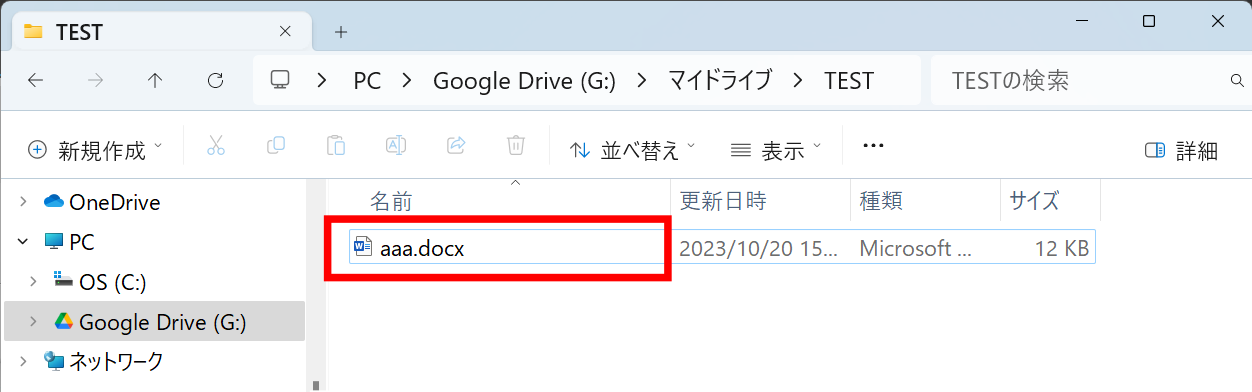Open the 並べ替え sort menu
Screen dimensions: 1252x392
pos(633,150)
